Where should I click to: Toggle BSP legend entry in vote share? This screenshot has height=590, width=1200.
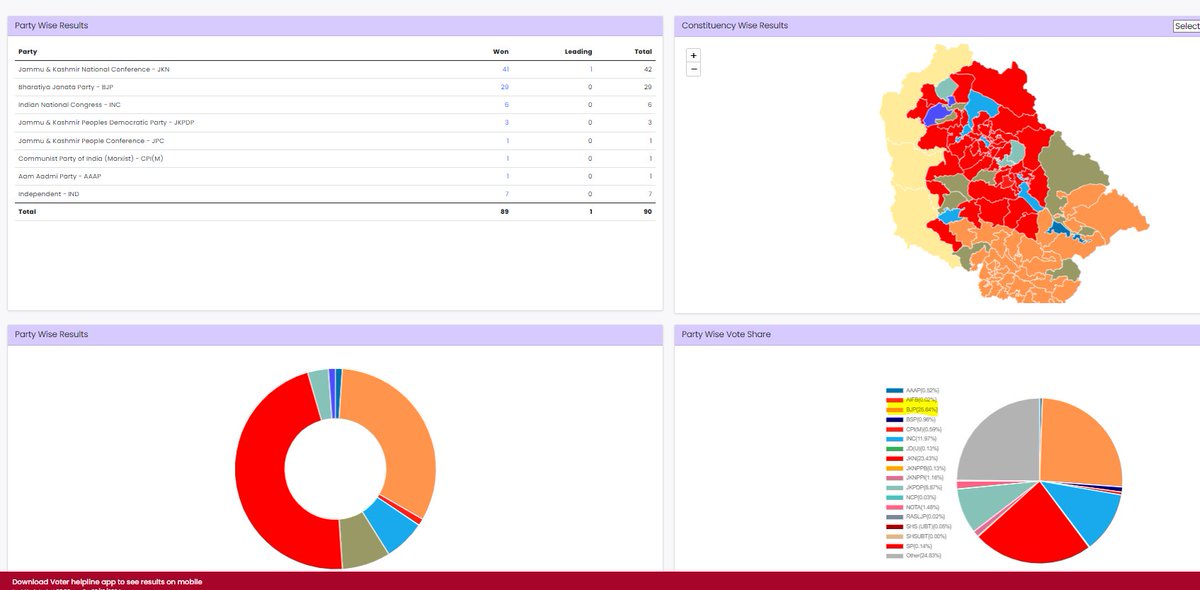pyautogui.click(x=910, y=420)
